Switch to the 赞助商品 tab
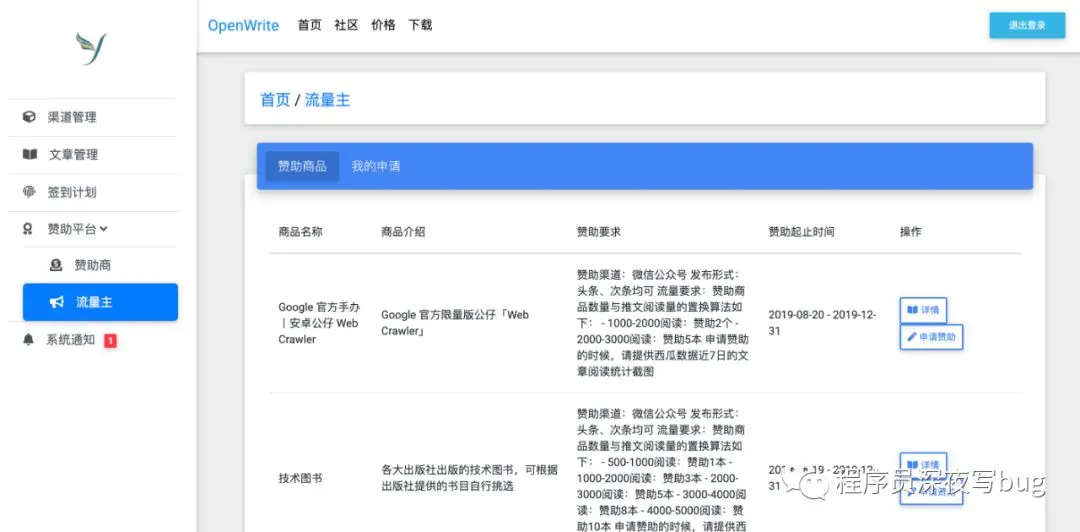This screenshot has height=532, width=1080. pyautogui.click(x=302, y=166)
